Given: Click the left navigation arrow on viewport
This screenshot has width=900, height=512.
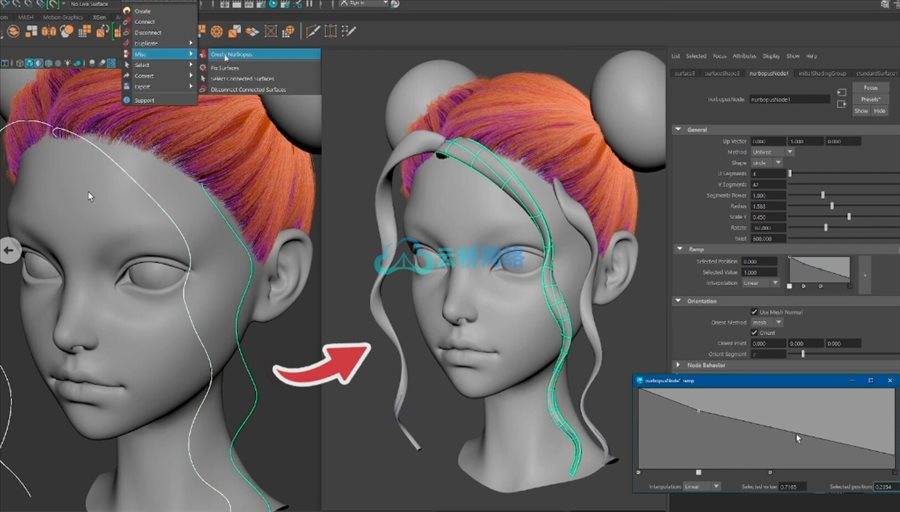Looking at the screenshot, I should pos(11,251).
